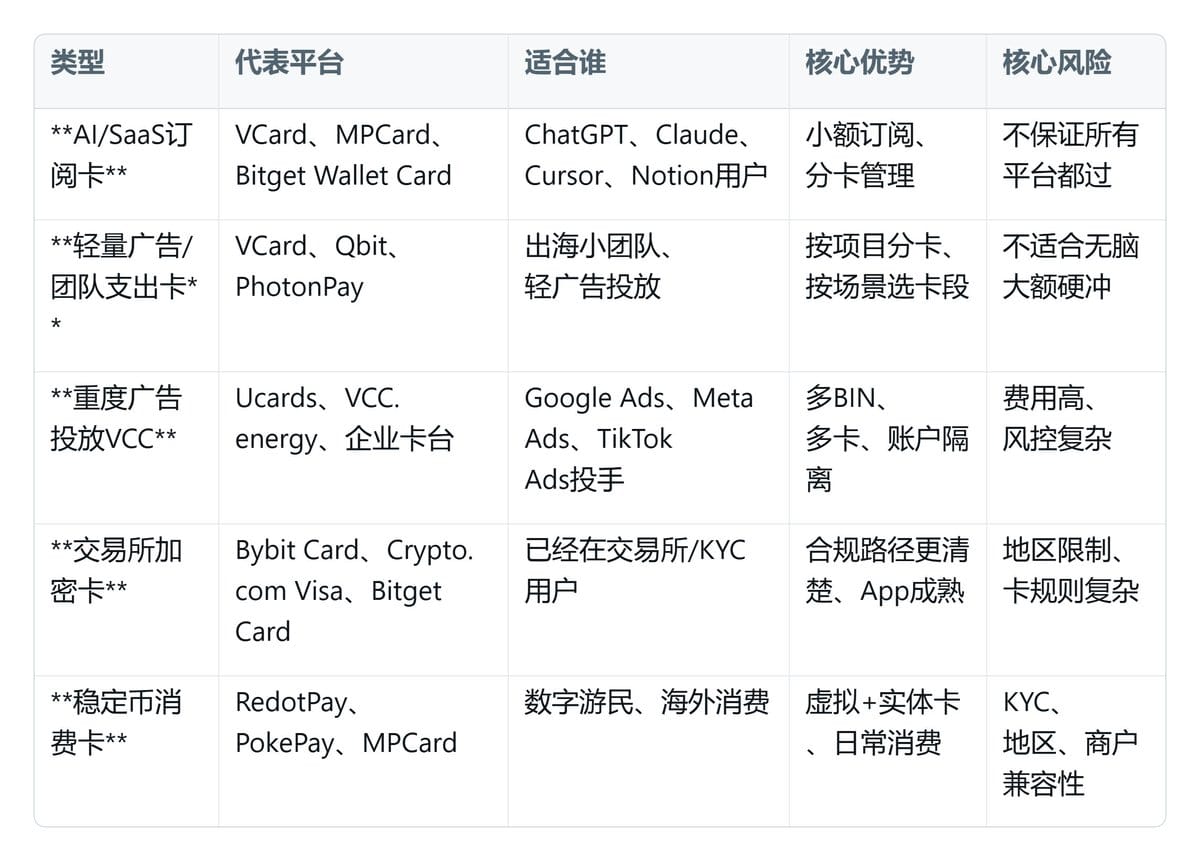
Task: Click the 核心优势 column header
Action: (x=887, y=72)
